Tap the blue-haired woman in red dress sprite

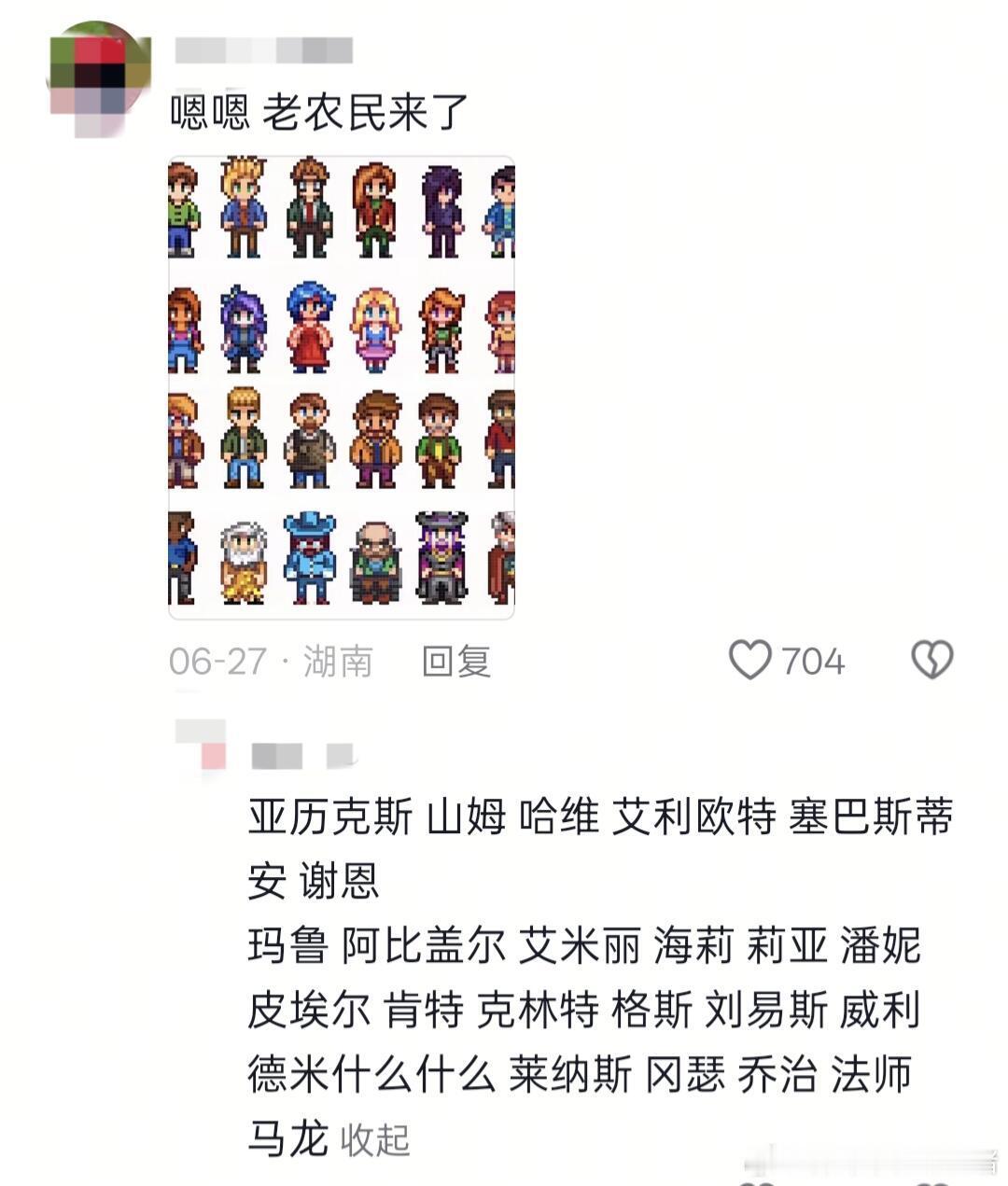coord(310,328)
